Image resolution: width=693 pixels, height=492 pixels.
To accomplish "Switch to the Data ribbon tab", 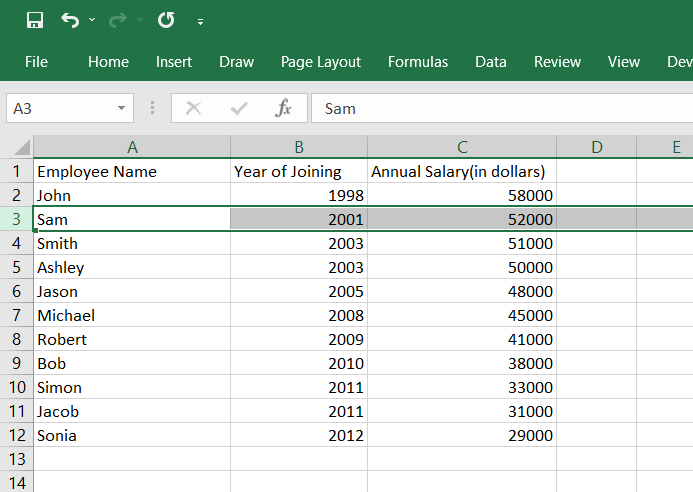I will tap(491, 62).
